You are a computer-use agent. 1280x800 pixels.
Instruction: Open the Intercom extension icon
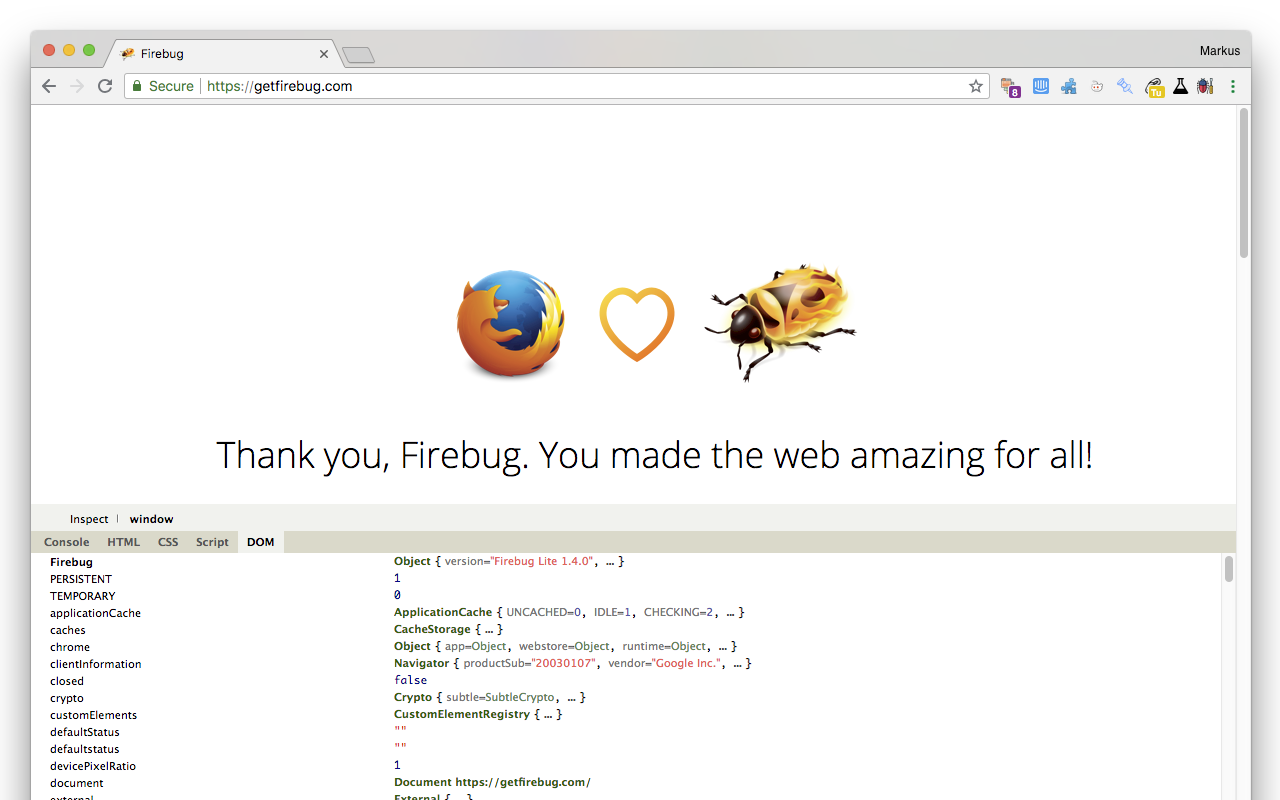click(1040, 86)
